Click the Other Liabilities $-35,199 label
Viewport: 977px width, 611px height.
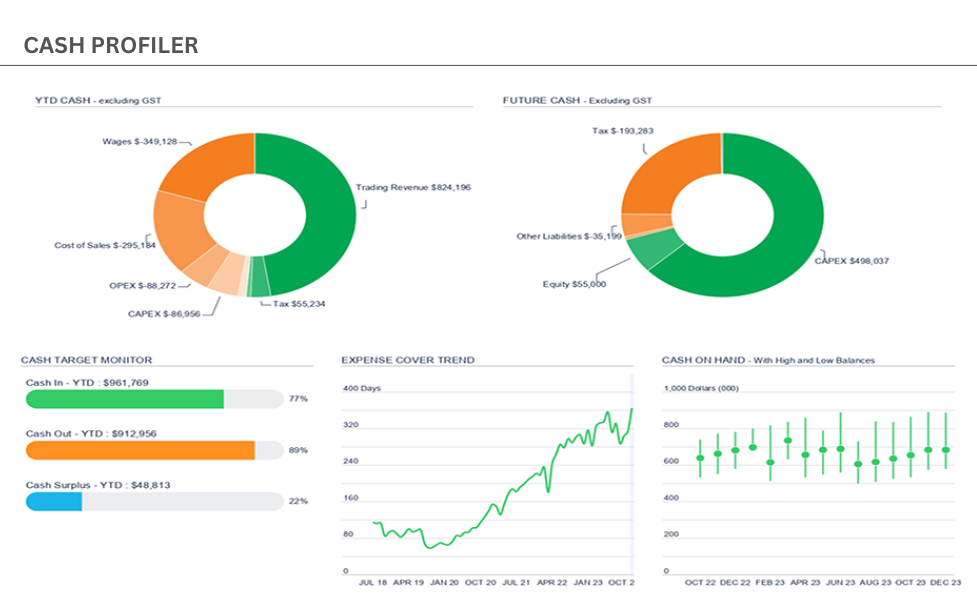[x=569, y=236]
